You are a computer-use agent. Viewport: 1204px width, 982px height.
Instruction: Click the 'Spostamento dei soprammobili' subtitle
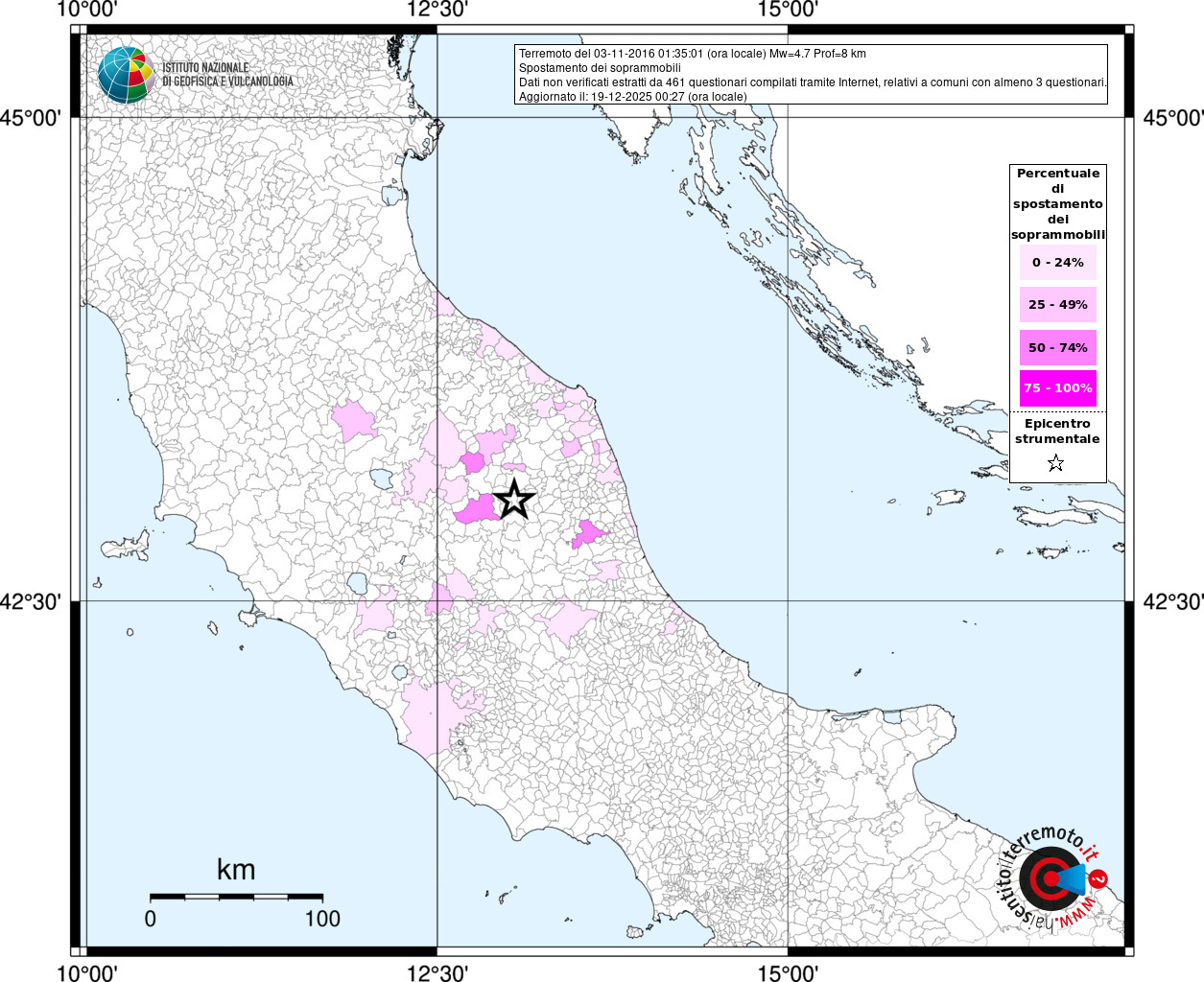tap(600, 68)
